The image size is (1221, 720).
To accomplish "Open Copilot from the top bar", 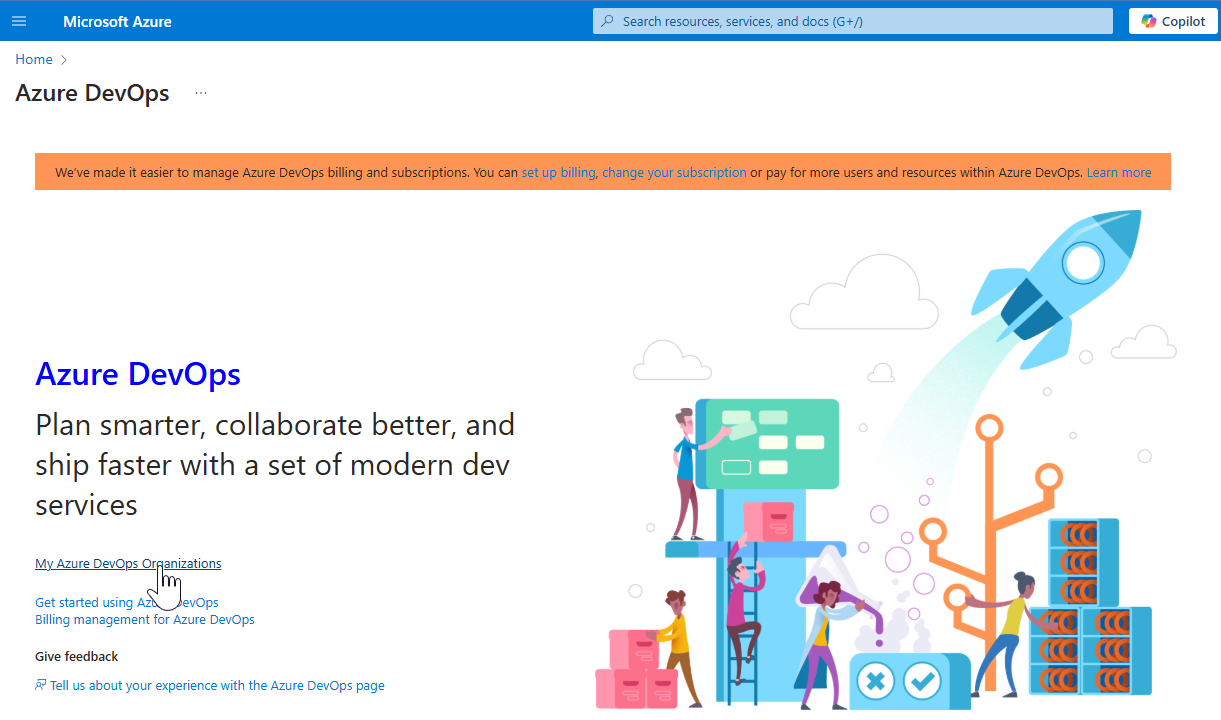I will pyautogui.click(x=1172, y=20).
